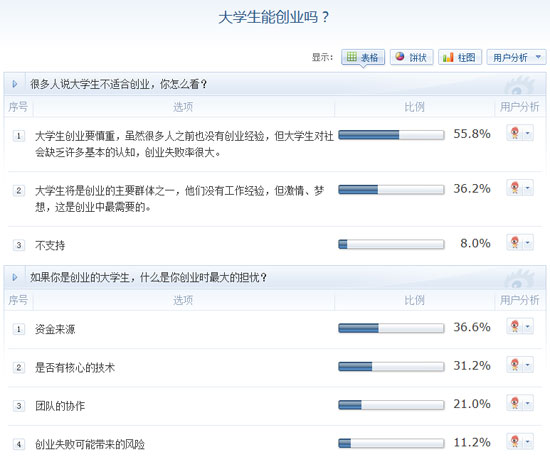Collapse the 很多人说大学生不适合创业 question section
Screen dimensions: 550x462
[x=15, y=84]
